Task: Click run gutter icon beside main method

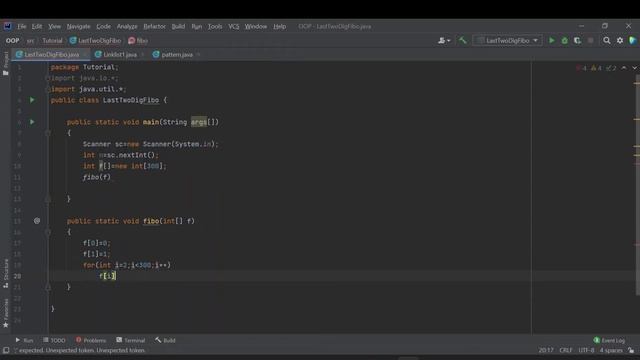Action: point(32,122)
